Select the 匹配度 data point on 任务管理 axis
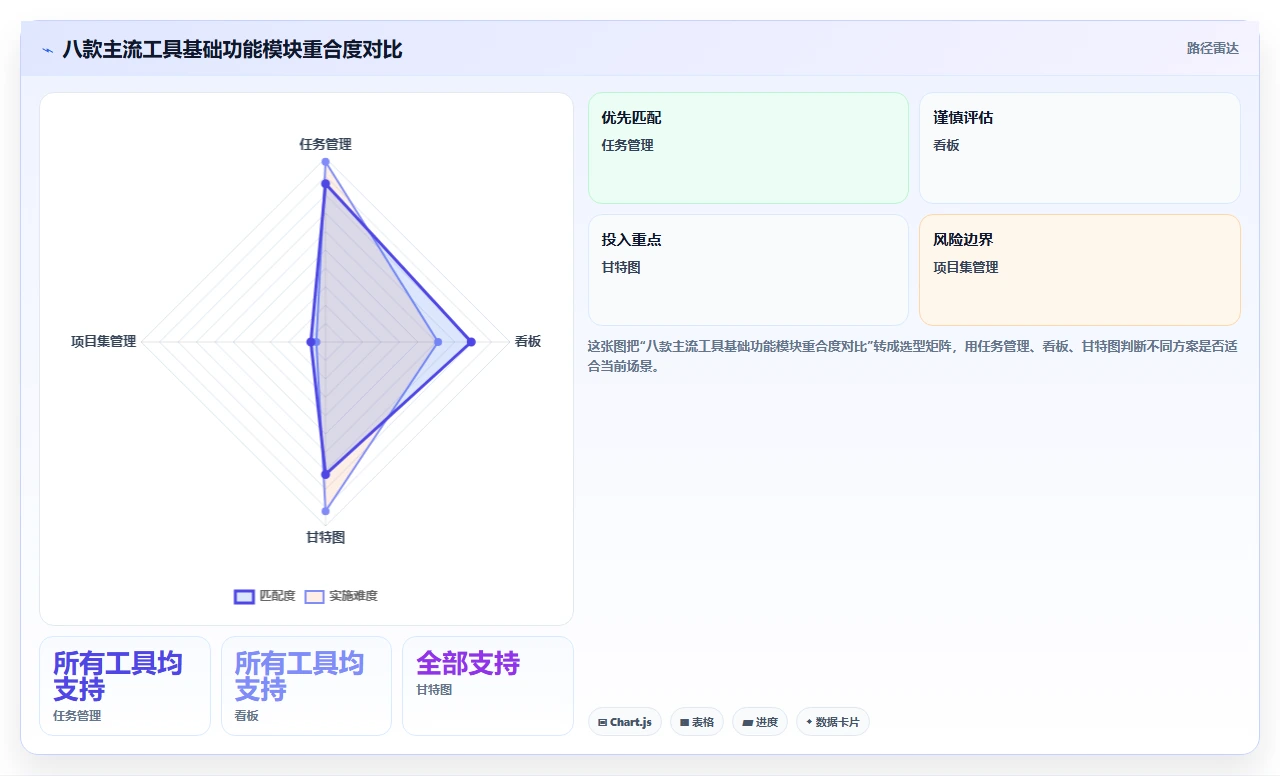The width and height of the screenshot is (1280, 776). coord(325,184)
